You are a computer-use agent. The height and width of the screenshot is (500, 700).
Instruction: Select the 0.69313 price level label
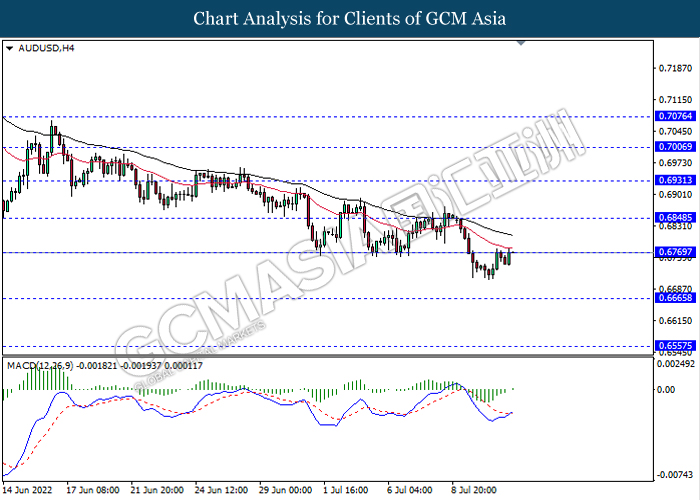click(675, 180)
